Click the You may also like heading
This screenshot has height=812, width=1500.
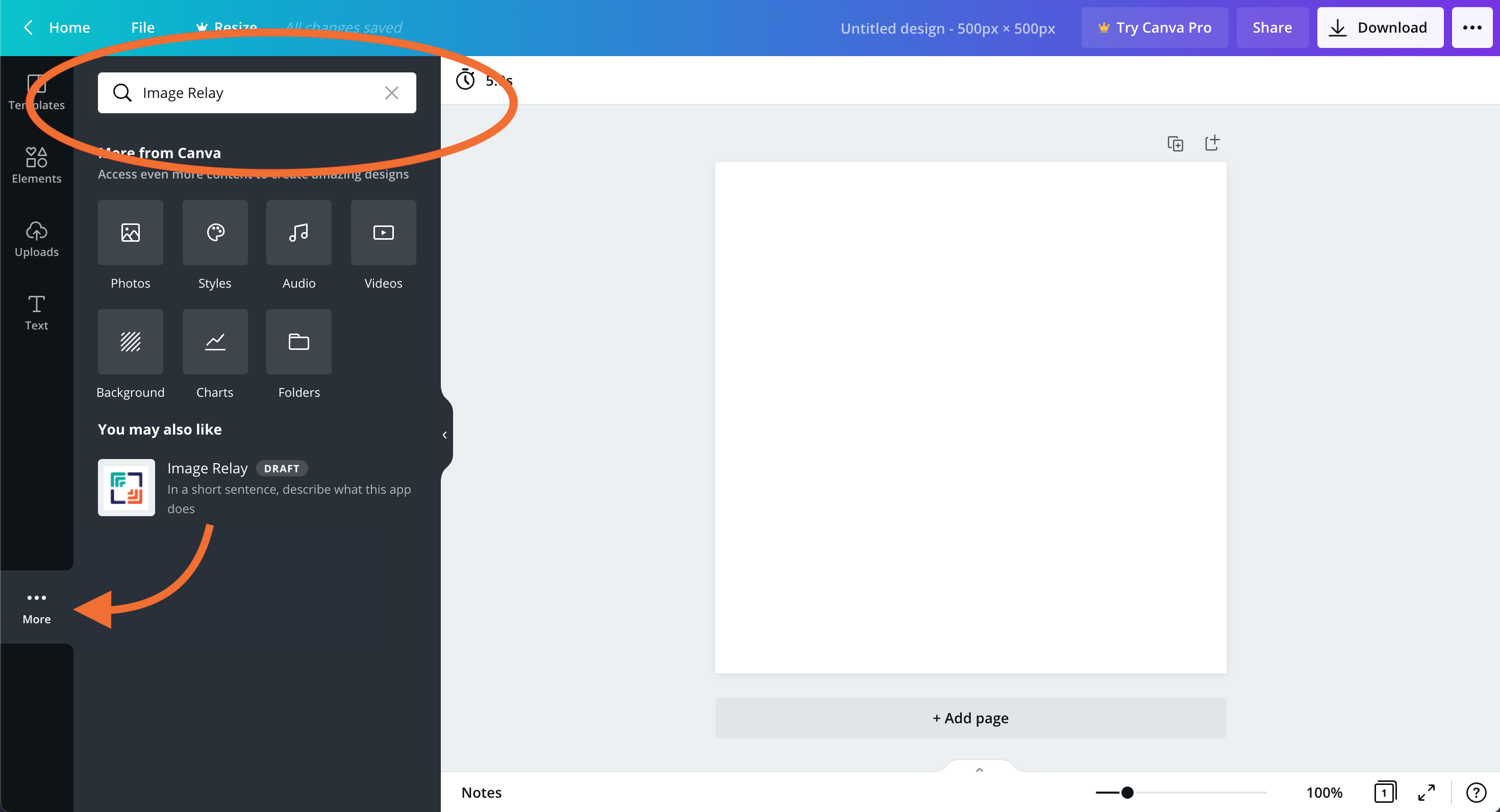coord(160,429)
